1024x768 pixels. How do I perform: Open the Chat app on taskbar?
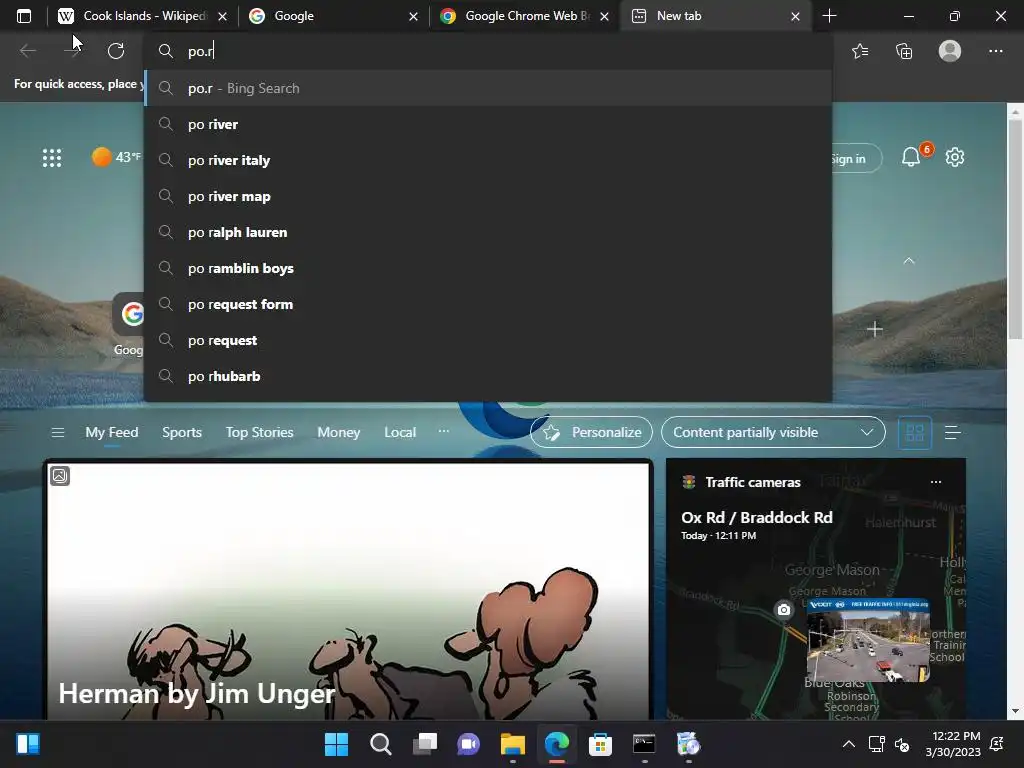pos(468,744)
